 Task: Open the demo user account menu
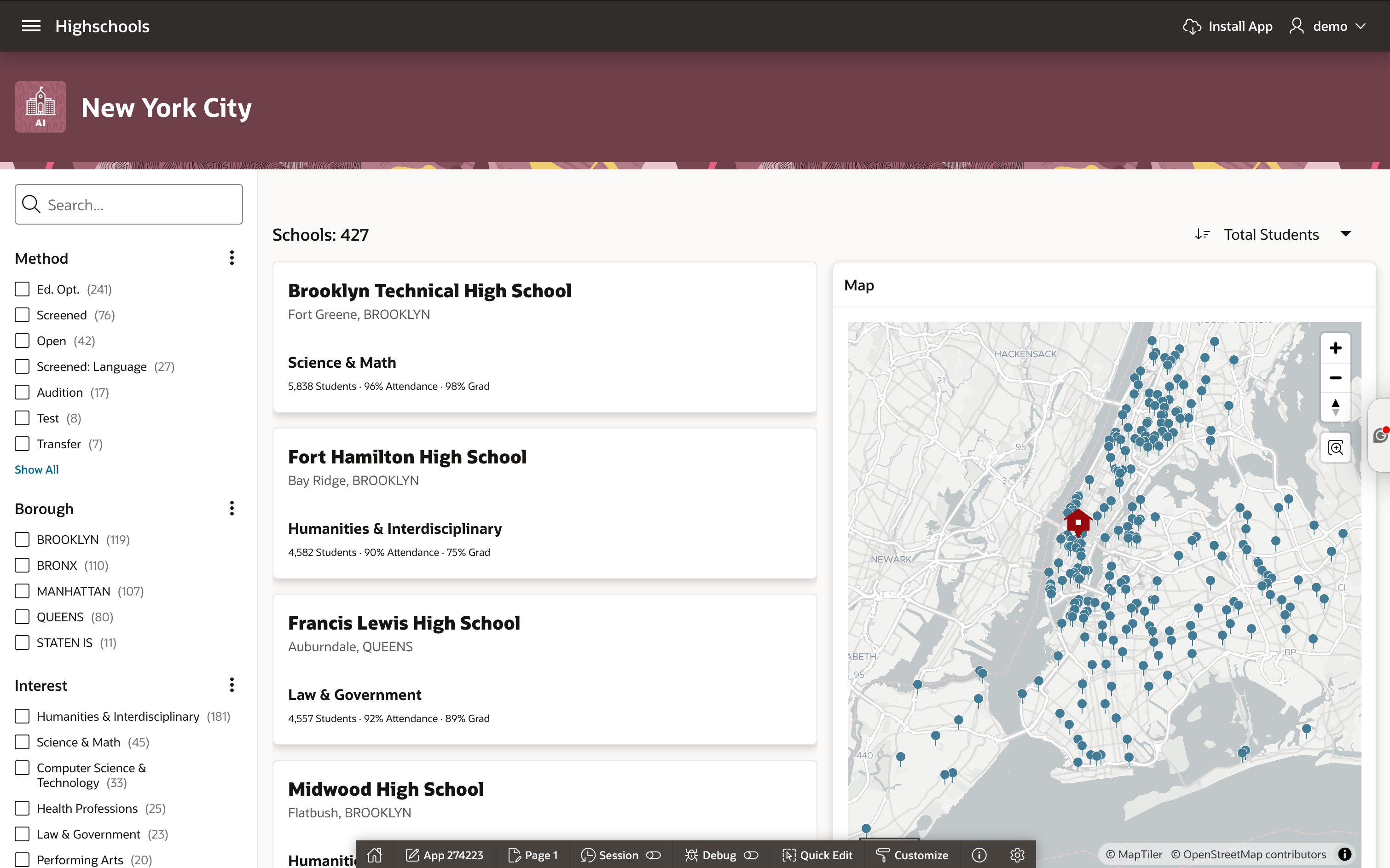click(1327, 26)
